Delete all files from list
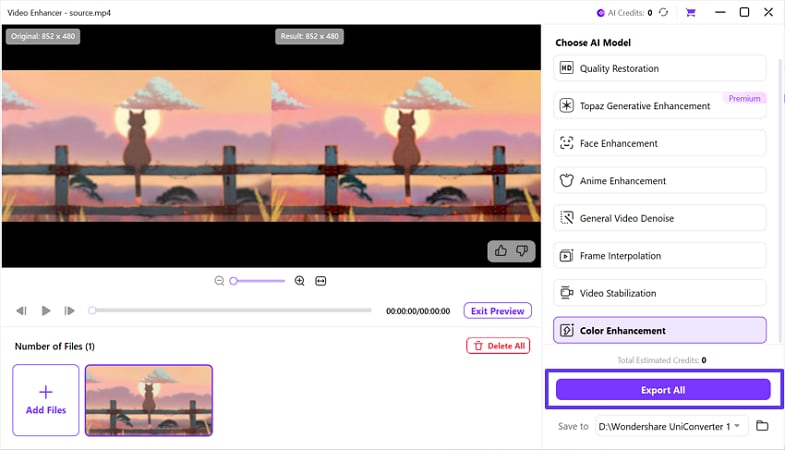This screenshot has width=785, height=450. click(498, 346)
